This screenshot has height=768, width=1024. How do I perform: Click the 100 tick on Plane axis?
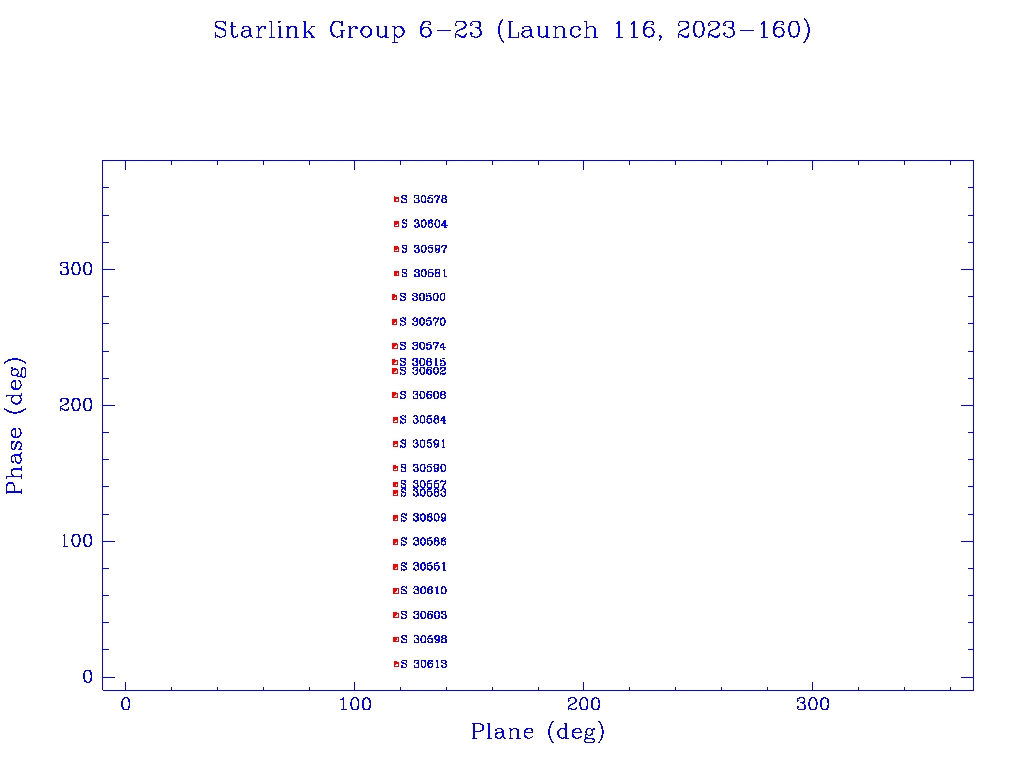(x=355, y=704)
